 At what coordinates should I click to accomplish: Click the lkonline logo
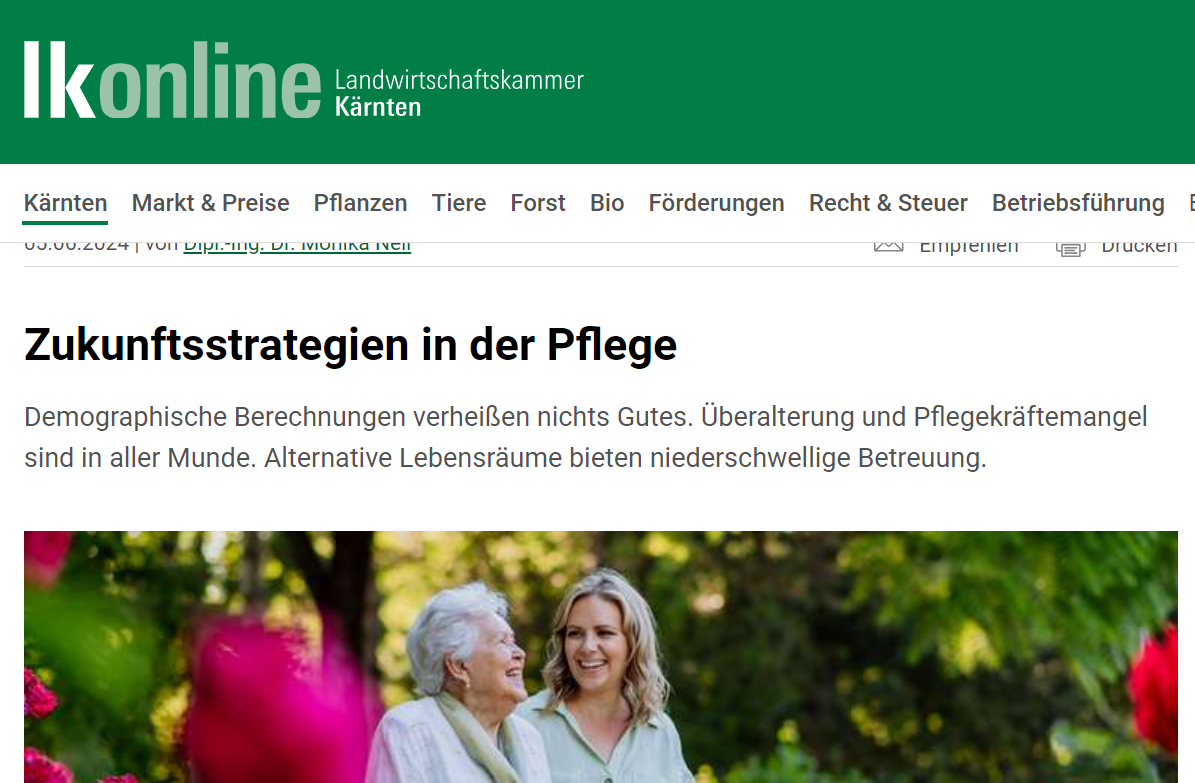172,80
